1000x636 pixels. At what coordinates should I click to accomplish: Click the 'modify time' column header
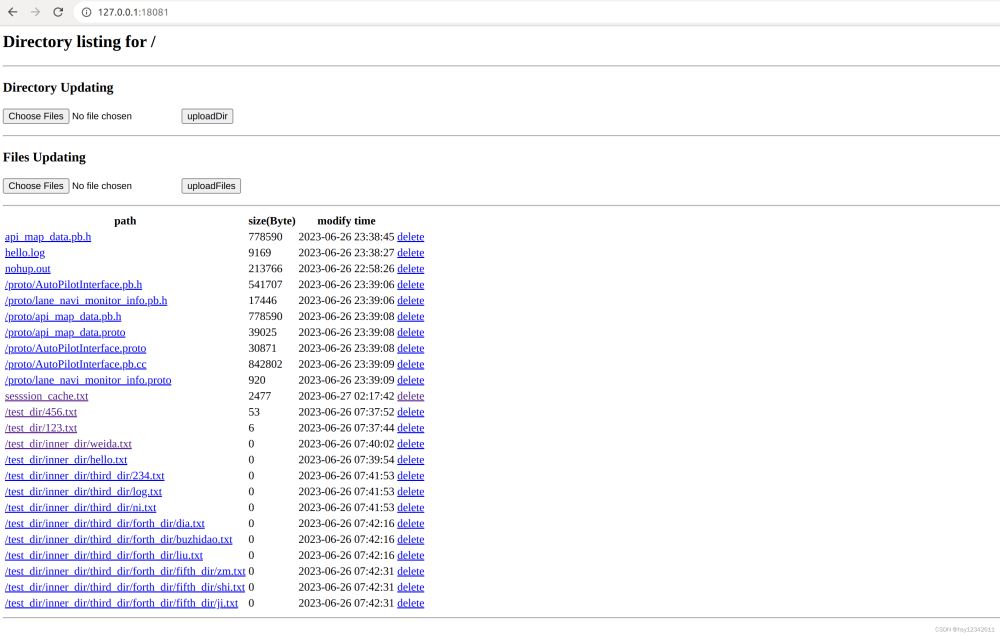click(x=346, y=221)
